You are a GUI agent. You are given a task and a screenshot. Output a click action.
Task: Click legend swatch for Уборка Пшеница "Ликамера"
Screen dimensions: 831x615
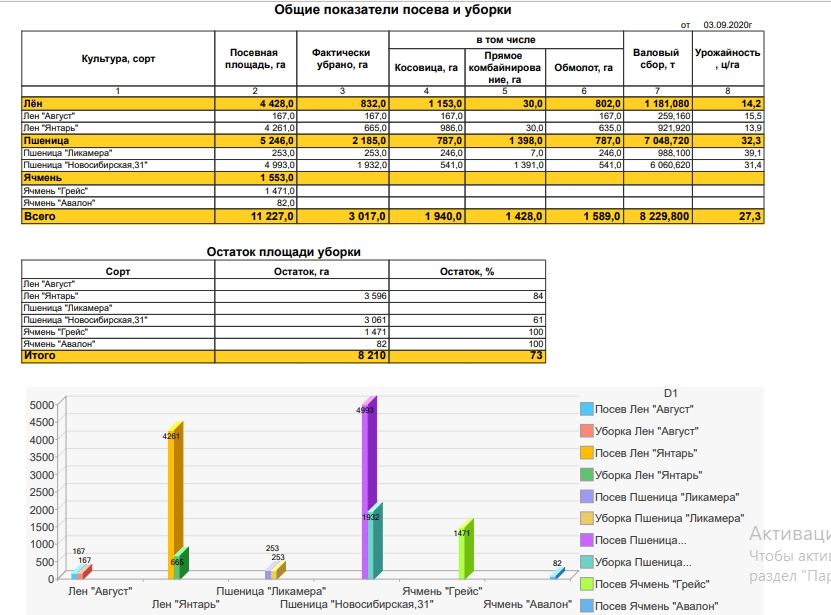coord(587,518)
